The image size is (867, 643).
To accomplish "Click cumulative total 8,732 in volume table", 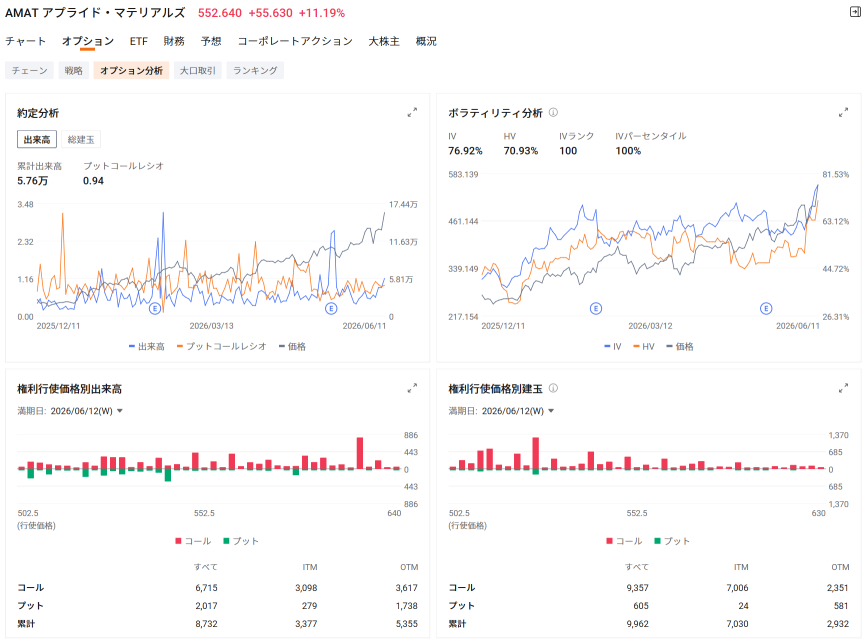I will click(x=206, y=624).
